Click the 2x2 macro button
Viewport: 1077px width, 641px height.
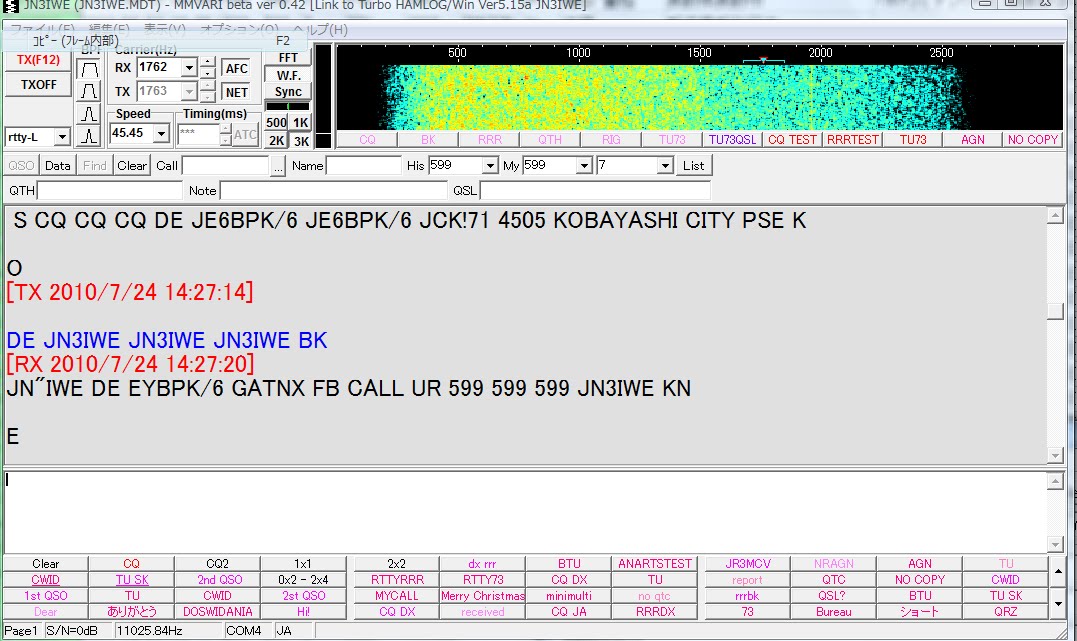pos(397,564)
